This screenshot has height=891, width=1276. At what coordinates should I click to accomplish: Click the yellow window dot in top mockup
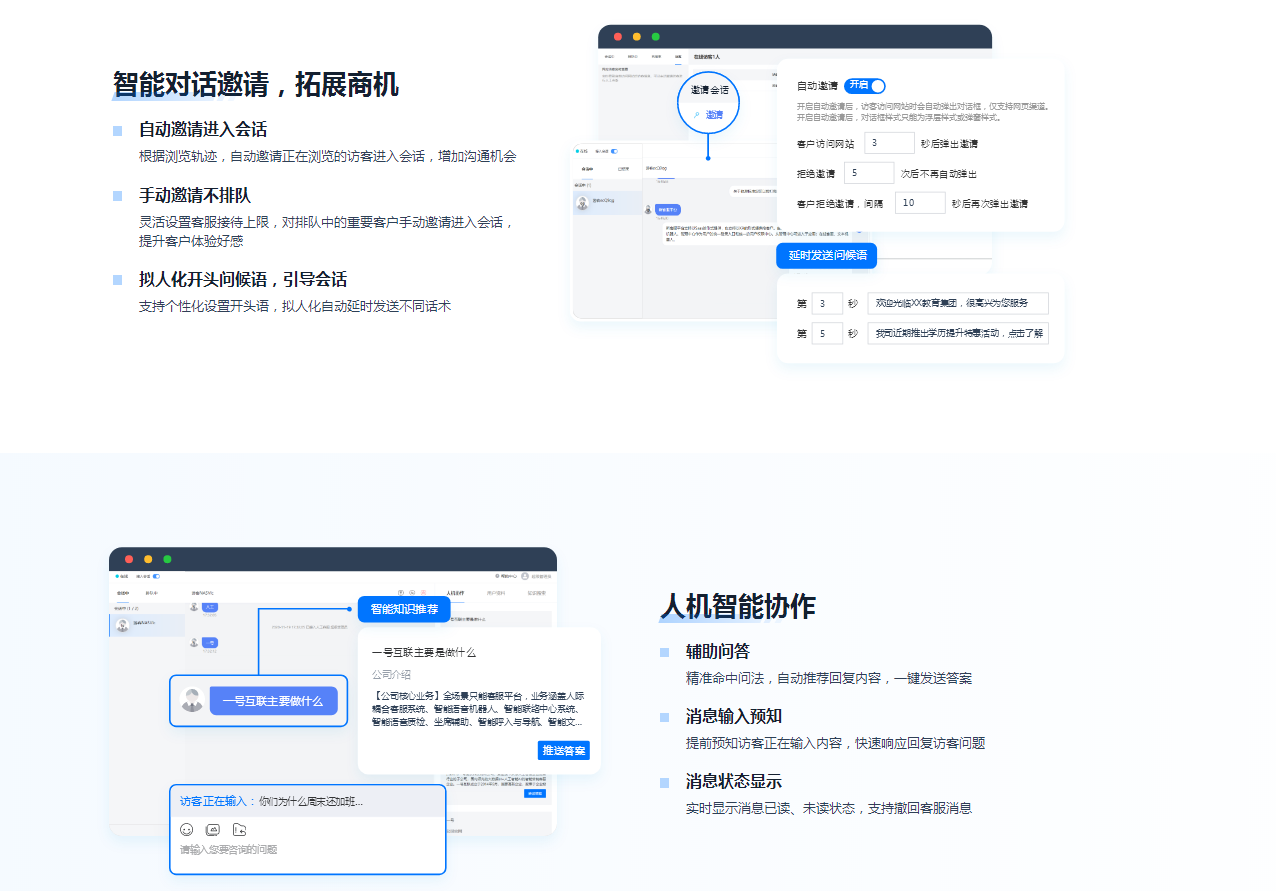point(637,37)
